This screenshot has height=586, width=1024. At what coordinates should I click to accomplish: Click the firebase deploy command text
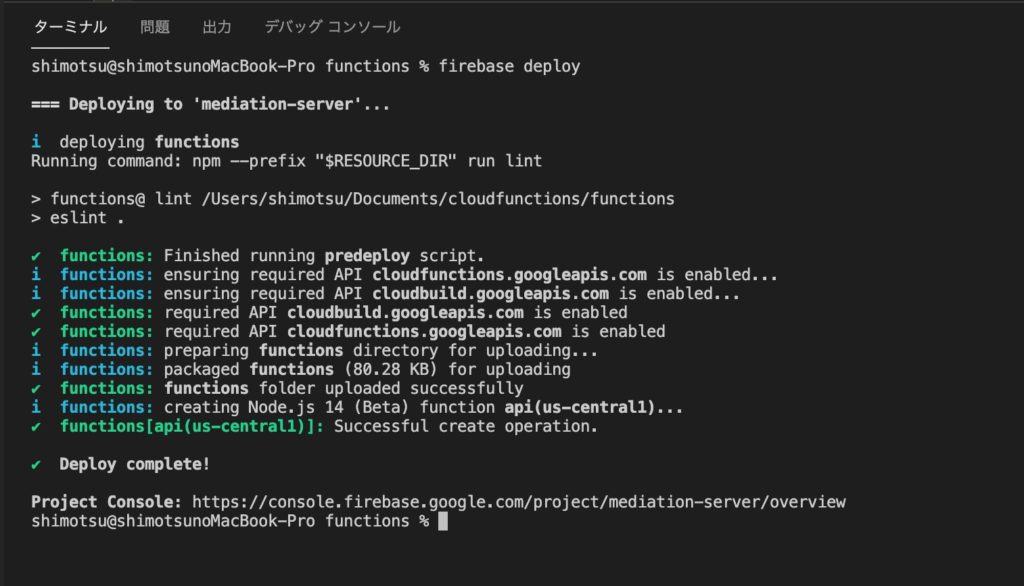(509, 66)
